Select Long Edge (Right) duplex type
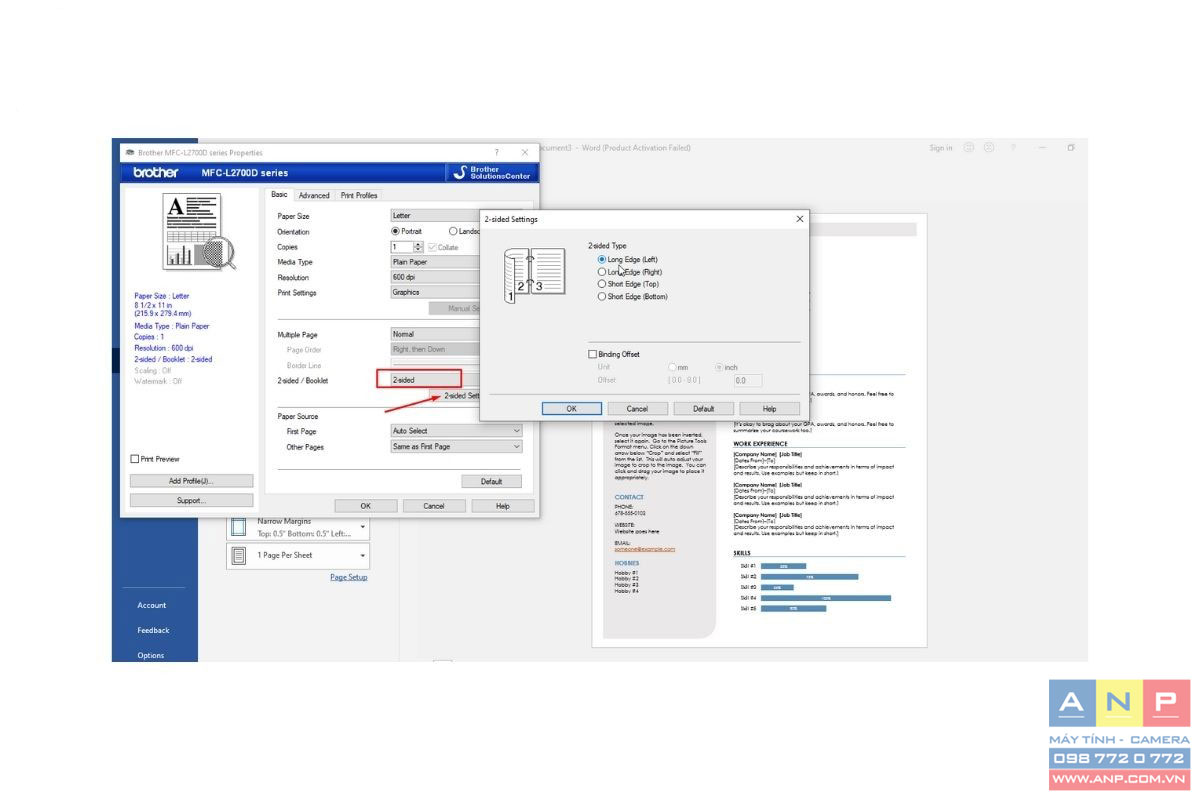Viewport: 1200px width, 800px height. coord(602,272)
